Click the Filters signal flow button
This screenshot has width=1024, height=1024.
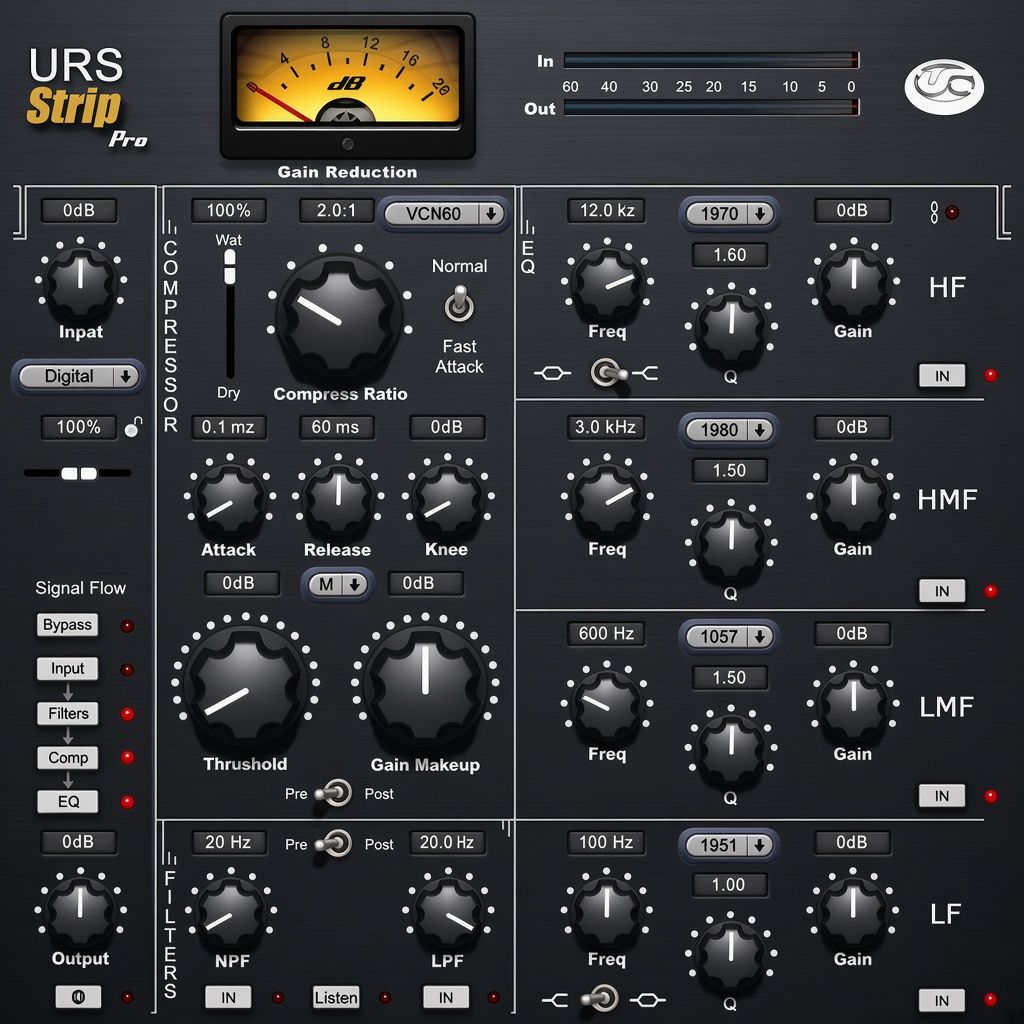[67, 713]
